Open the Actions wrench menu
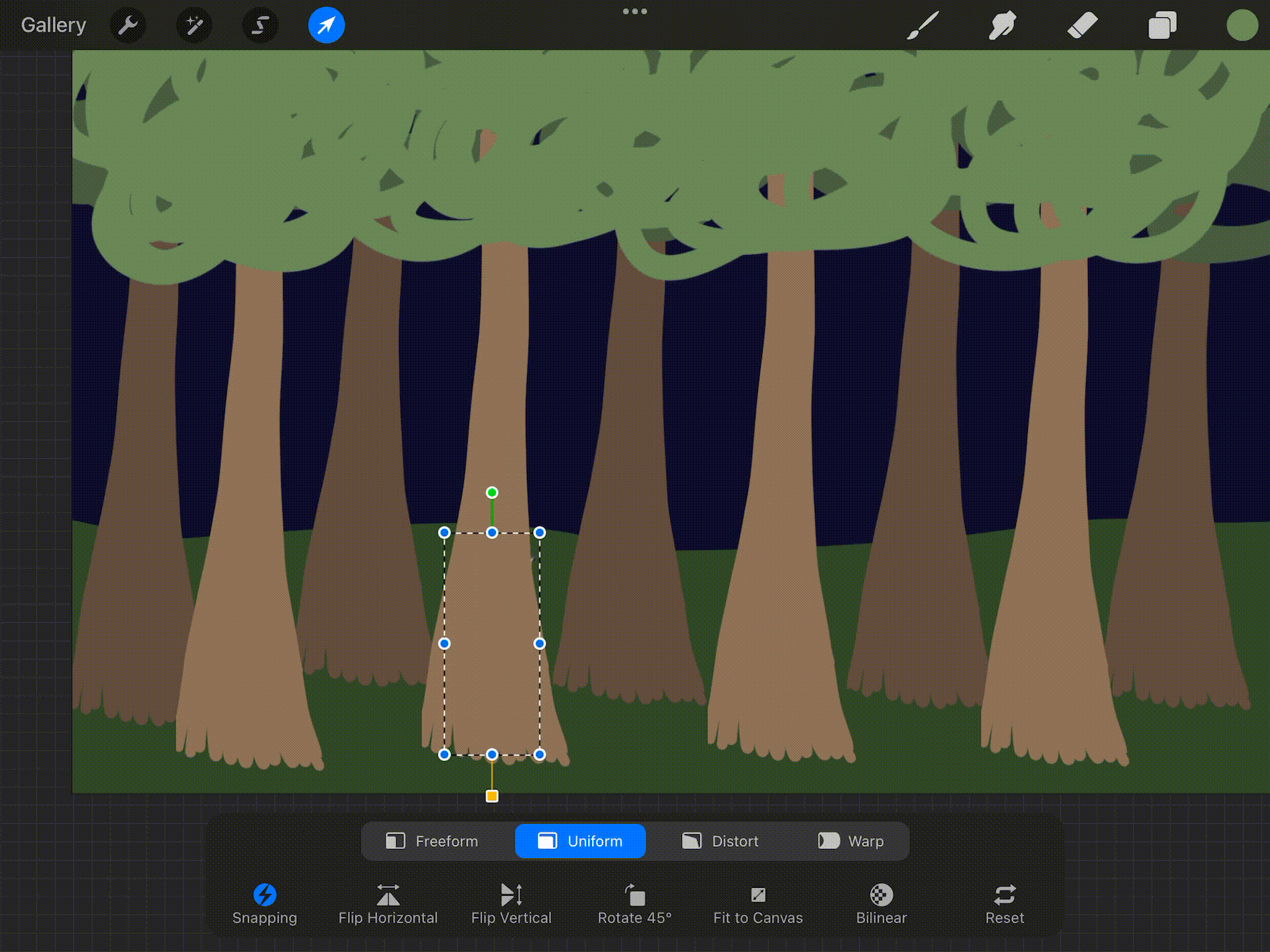1270x952 pixels. click(127, 25)
